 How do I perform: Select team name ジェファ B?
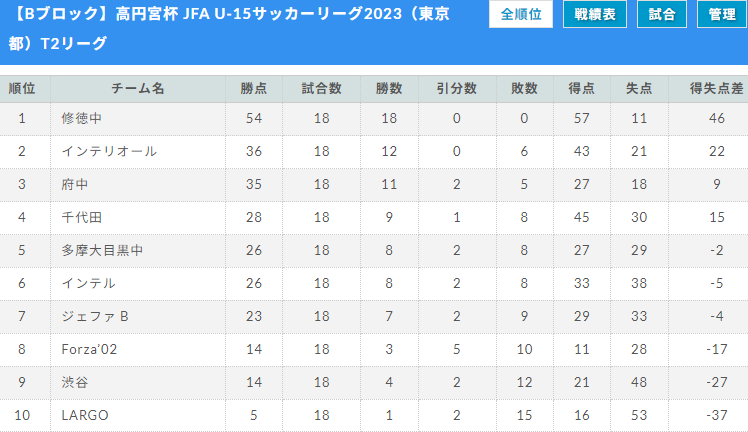click(95, 316)
